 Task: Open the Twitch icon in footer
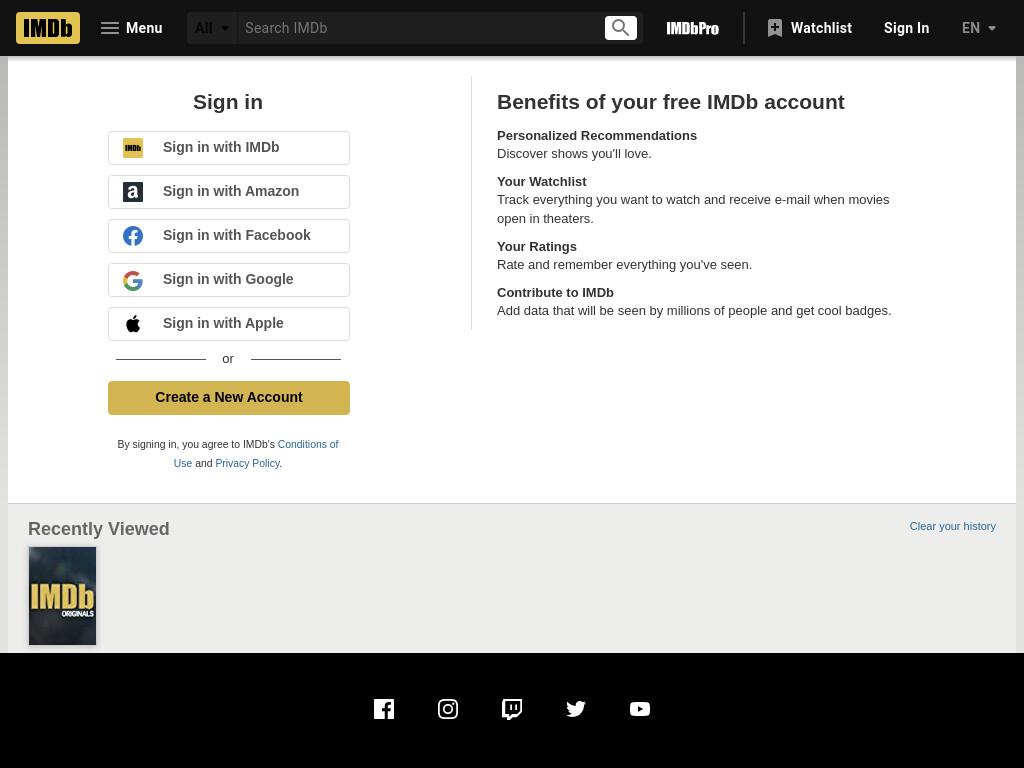[512, 709]
